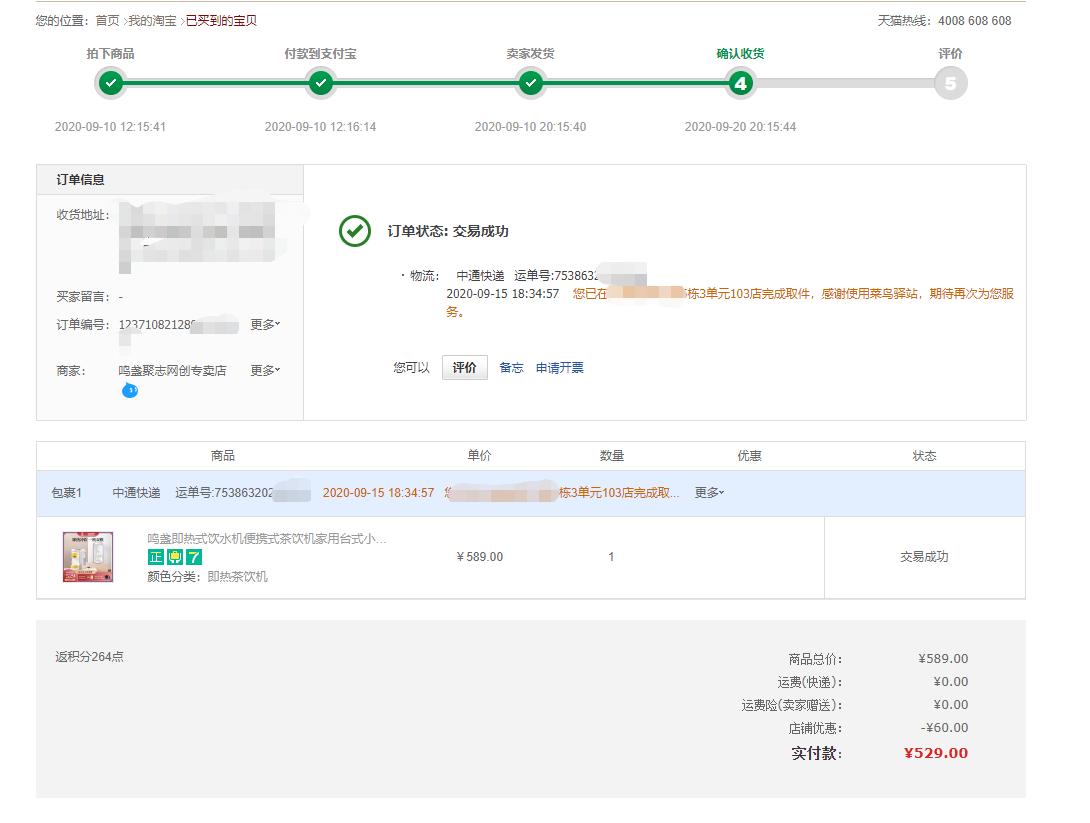1090x823 pixels.
Task: Open 我的淘宝 breadcrumb link
Action: tap(152, 21)
